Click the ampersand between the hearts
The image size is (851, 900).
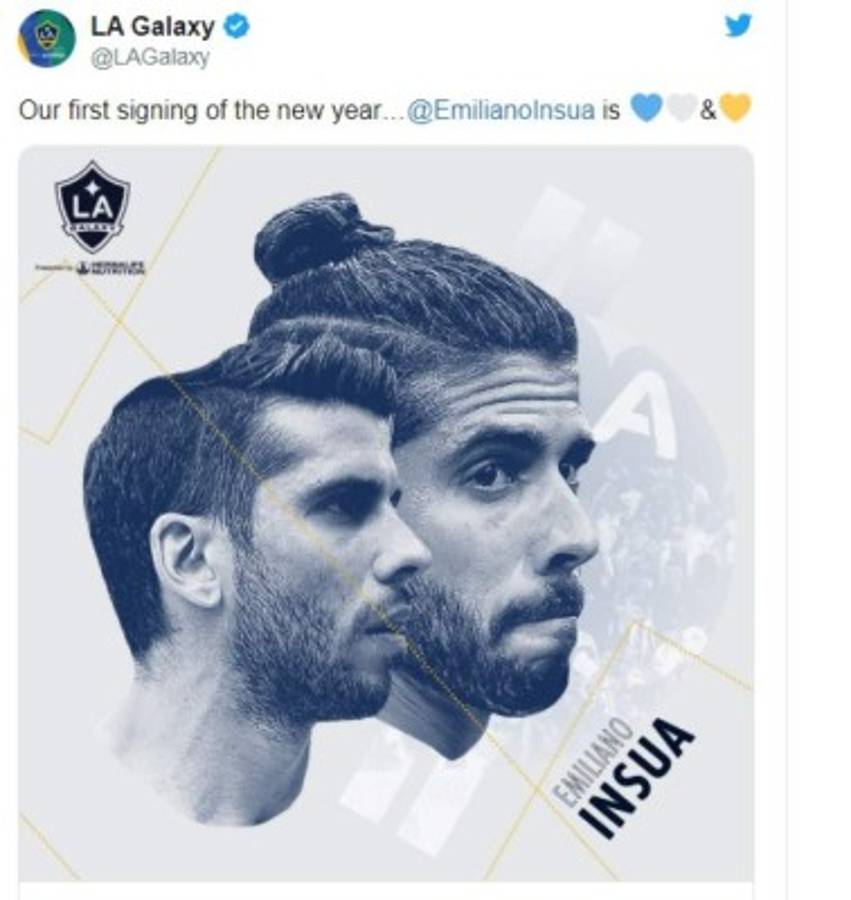pyautogui.click(x=708, y=110)
